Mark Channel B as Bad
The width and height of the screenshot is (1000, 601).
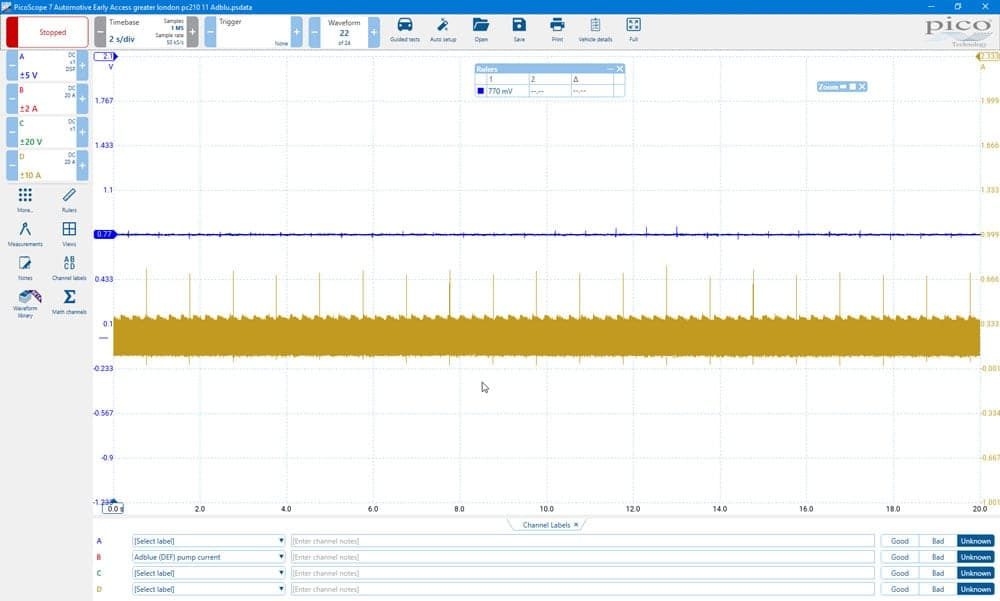938,557
